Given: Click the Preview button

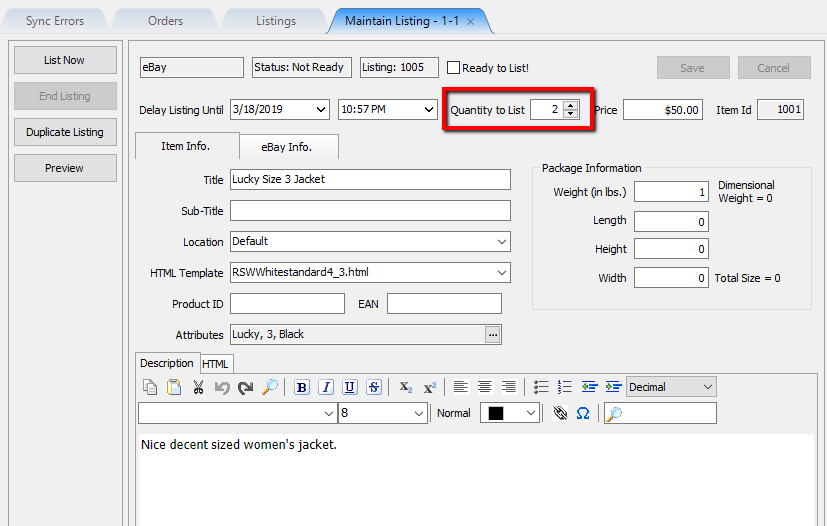Looking at the screenshot, I should point(65,168).
